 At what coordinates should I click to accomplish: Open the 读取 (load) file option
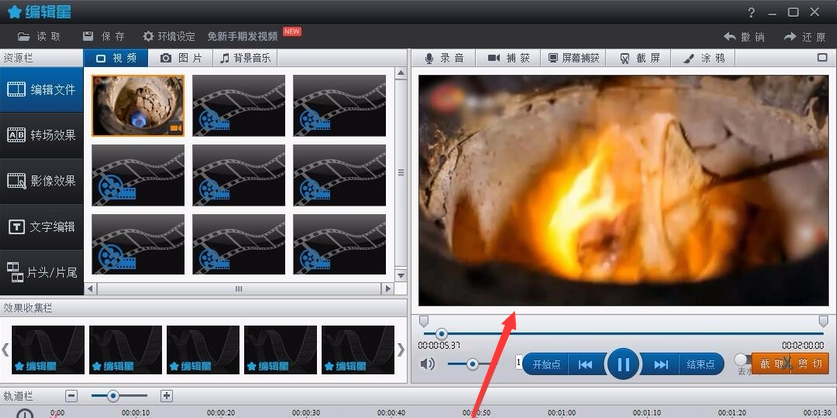coord(39,36)
